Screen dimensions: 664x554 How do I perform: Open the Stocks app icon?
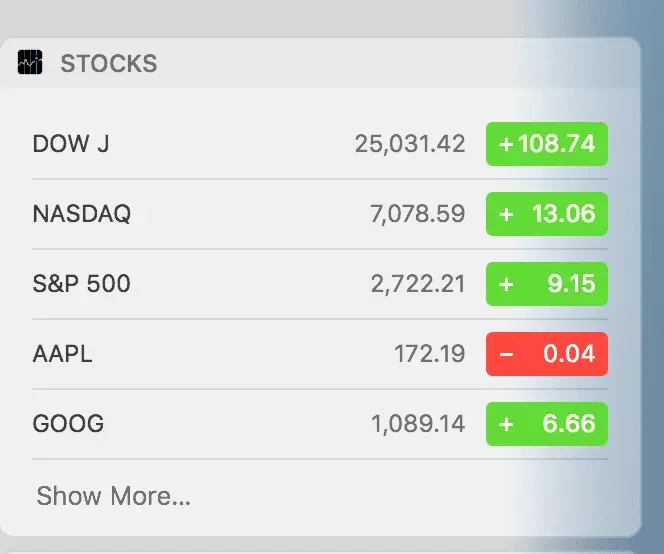pos(30,63)
